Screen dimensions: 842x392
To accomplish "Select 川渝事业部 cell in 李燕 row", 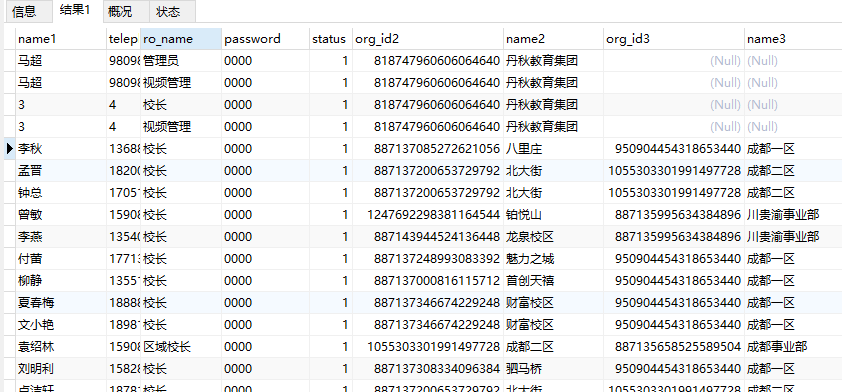I will (x=793, y=237).
